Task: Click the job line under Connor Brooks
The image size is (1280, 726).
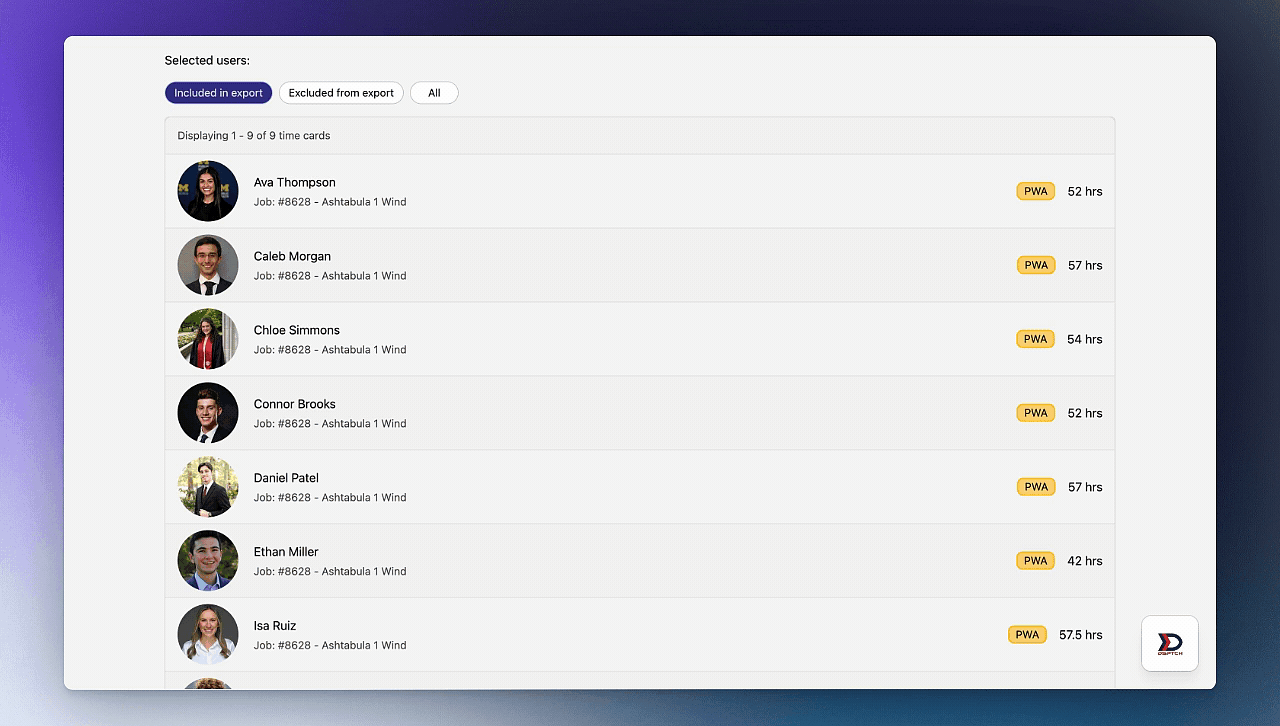Action: [x=330, y=424]
